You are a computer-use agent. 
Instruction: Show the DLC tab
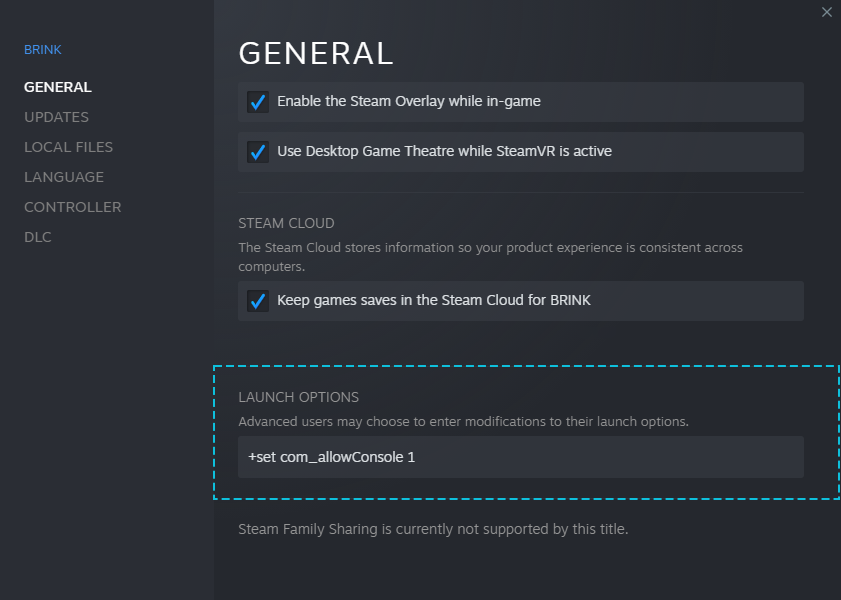(x=38, y=237)
